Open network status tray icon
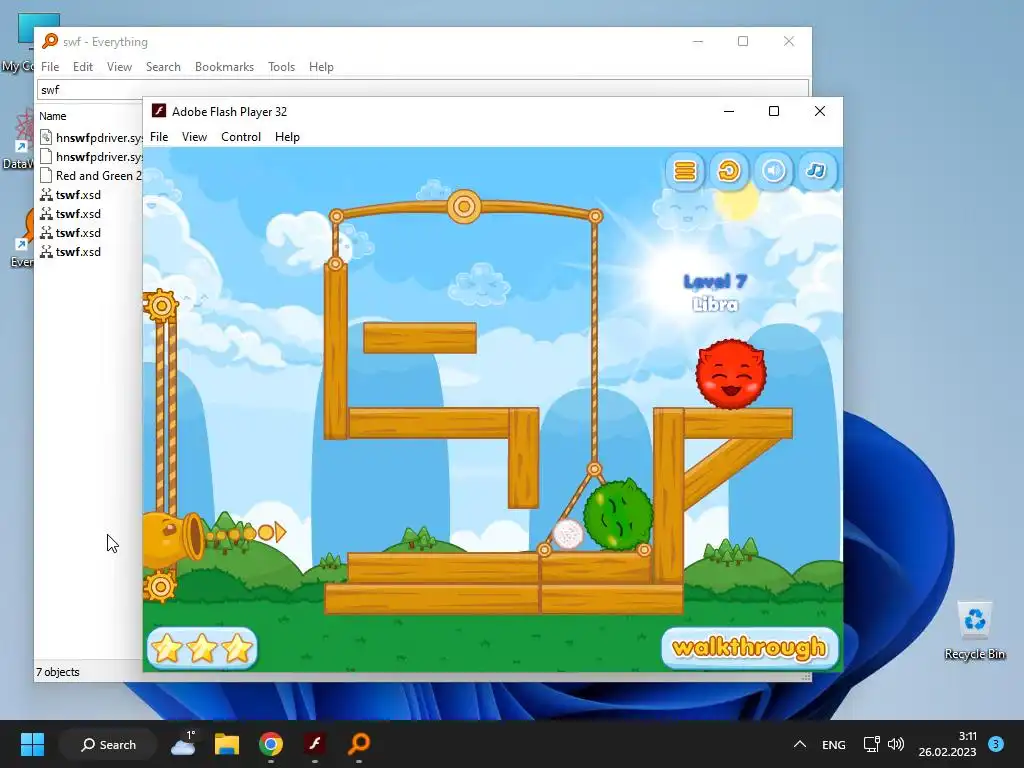This screenshot has height=768, width=1024. tap(871, 744)
